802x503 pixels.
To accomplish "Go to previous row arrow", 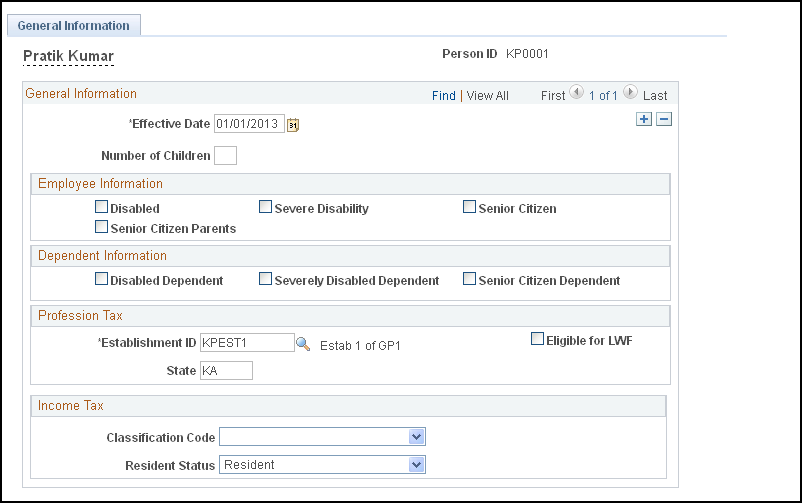I will click(x=576, y=92).
